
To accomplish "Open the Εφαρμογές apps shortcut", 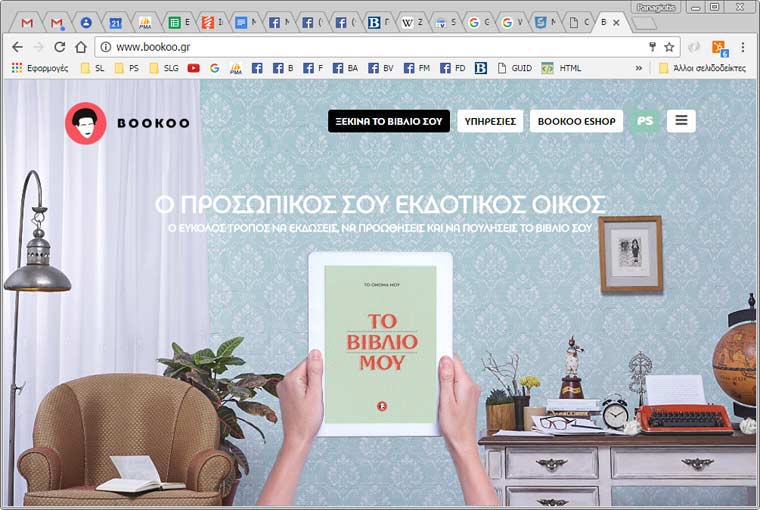I will tap(40, 68).
